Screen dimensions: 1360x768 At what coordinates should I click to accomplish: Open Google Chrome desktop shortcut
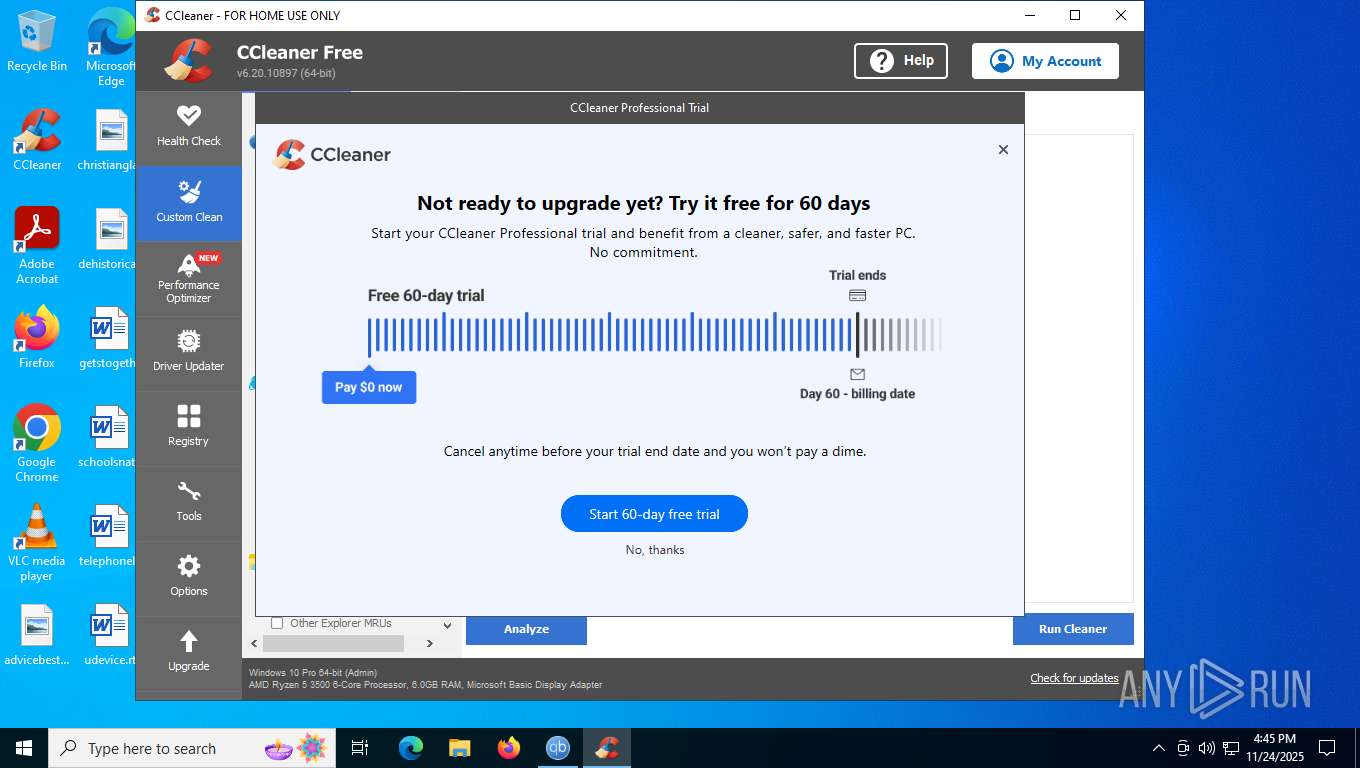click(x=37, y=444)
